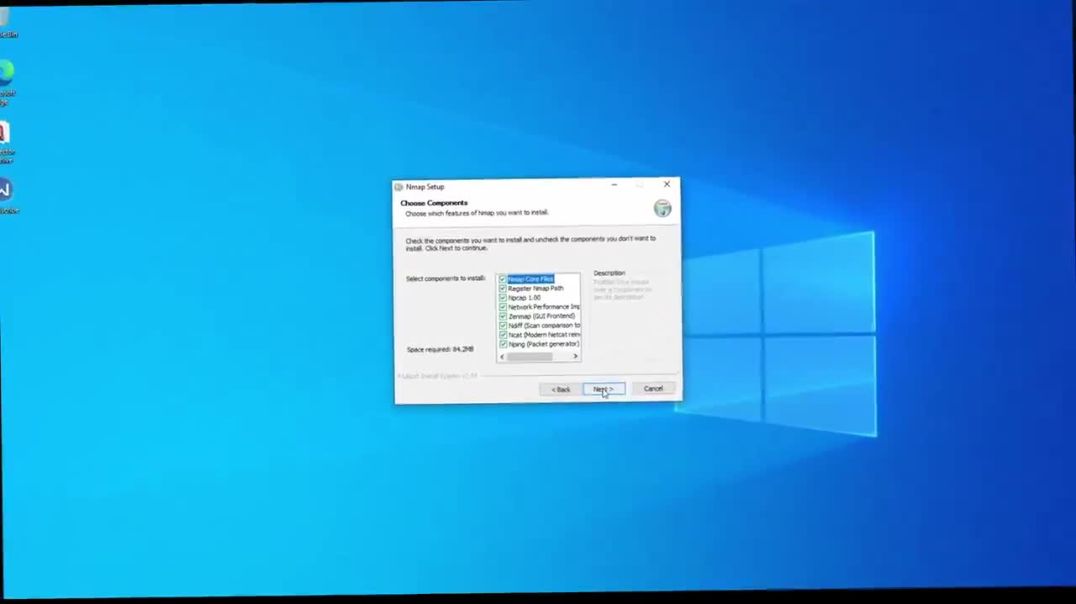Image resolution: width=1076 pixels, height=604 pixels.
Task: Uncheck Nping (Packet generator) component
Action: [503, 344]
